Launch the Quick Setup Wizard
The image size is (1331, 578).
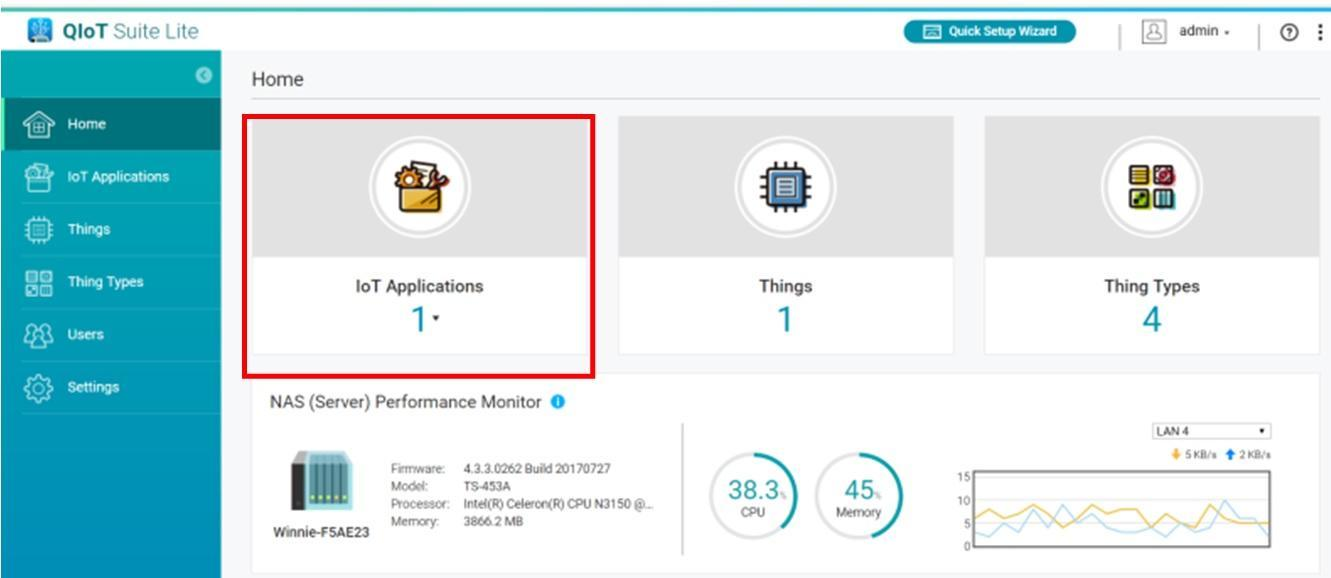click(989, 32)
